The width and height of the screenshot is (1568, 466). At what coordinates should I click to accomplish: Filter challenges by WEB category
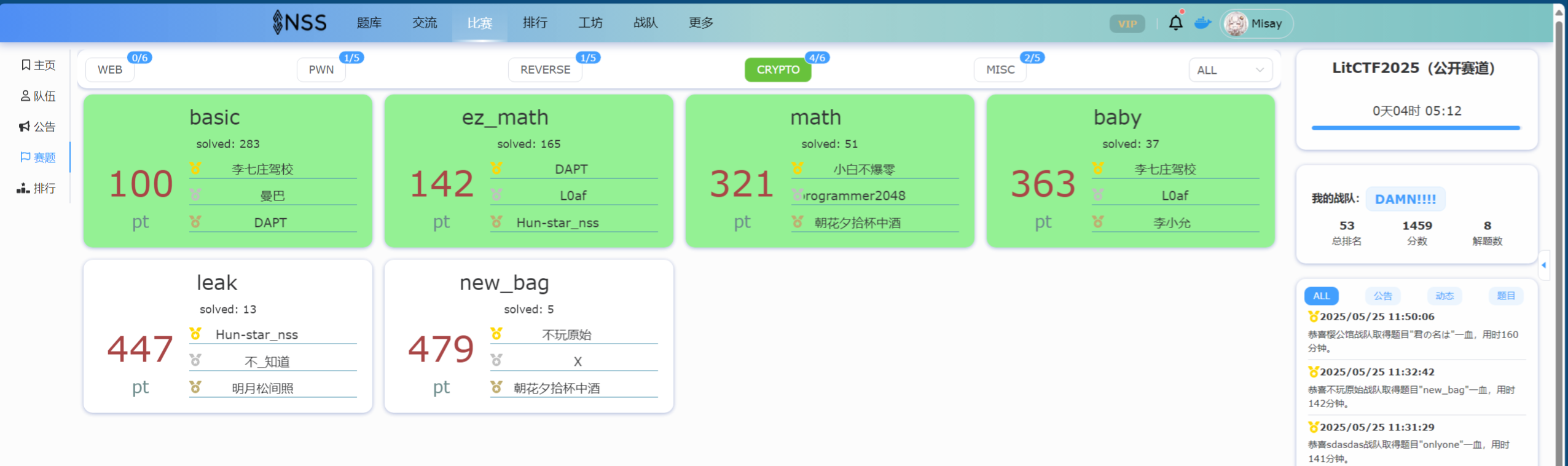coord(110,69)
